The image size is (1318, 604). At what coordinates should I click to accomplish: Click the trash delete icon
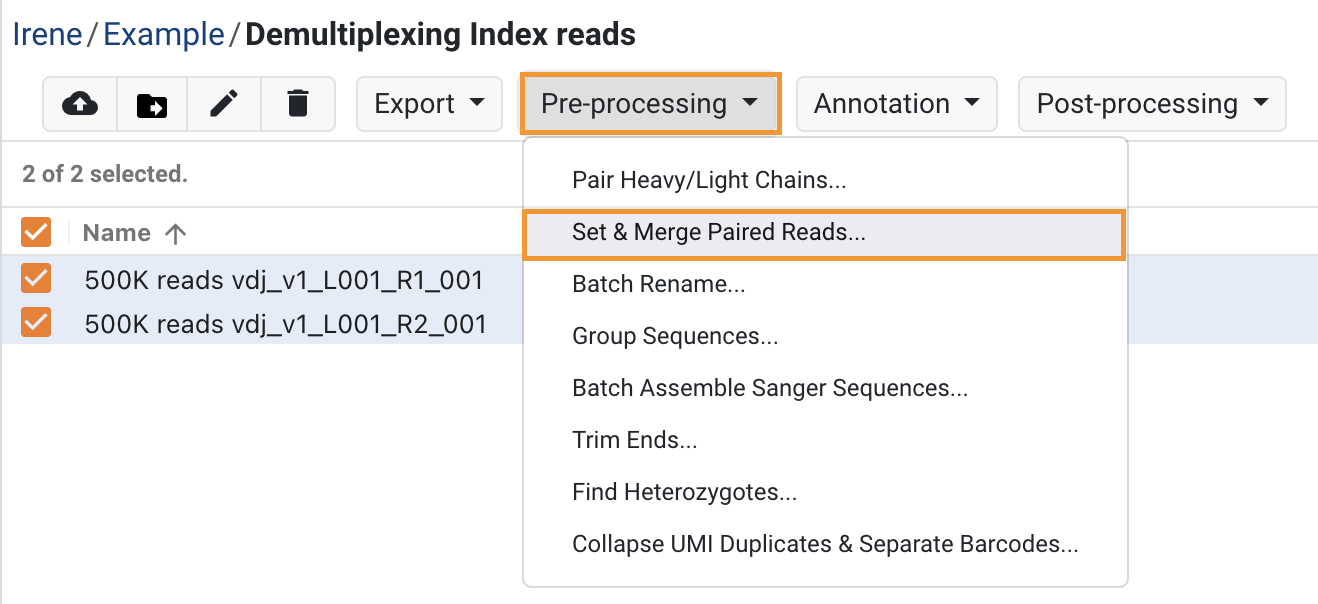(x=297, y=103)
